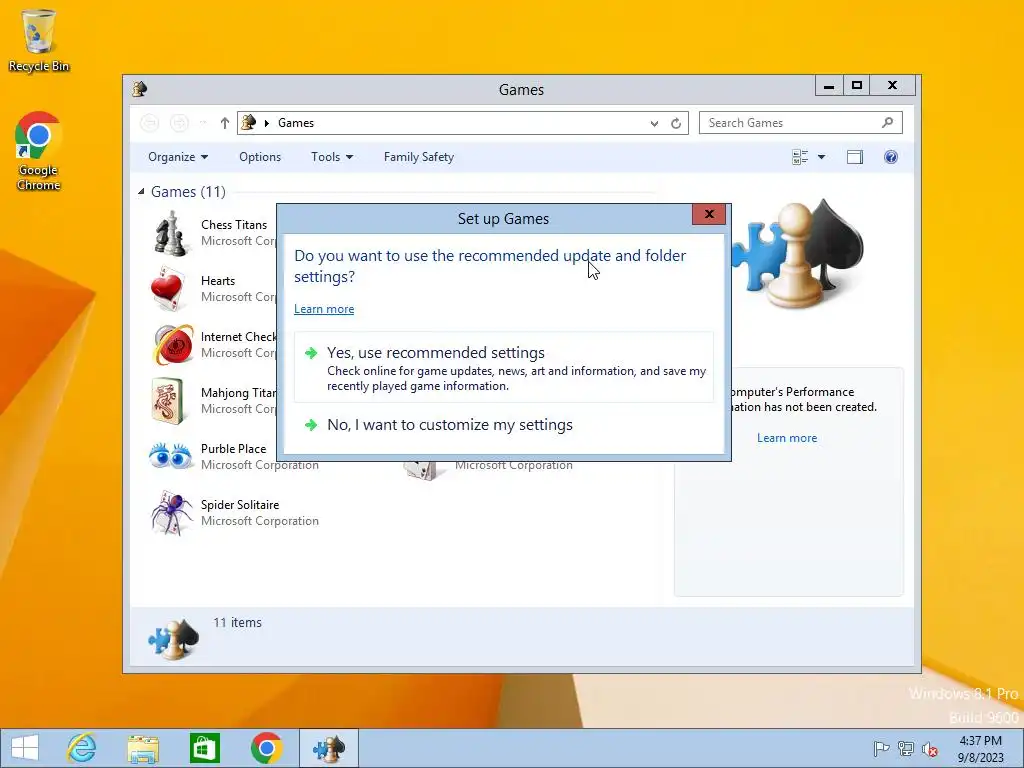This screenshot has width=1024, height=768.
Task: Close the Set up Games dialog
Action: point(709,214)
